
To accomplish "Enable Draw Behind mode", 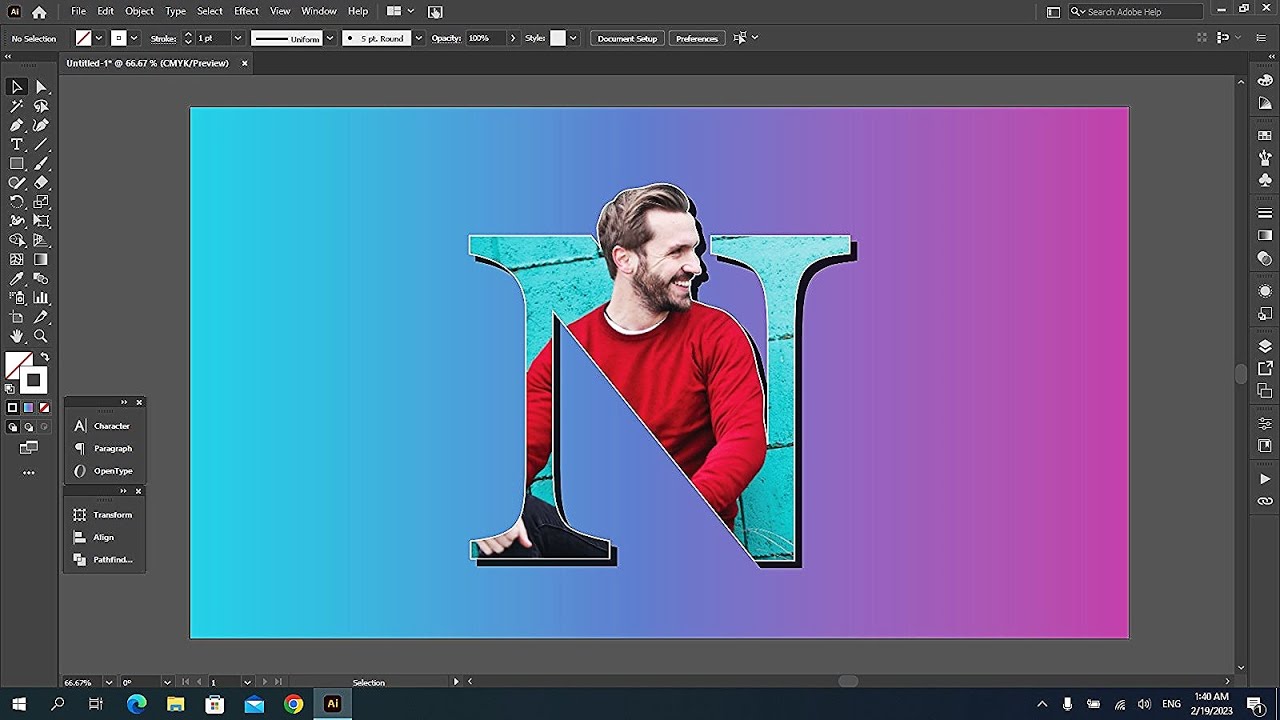I will click(x=28, y=427).
